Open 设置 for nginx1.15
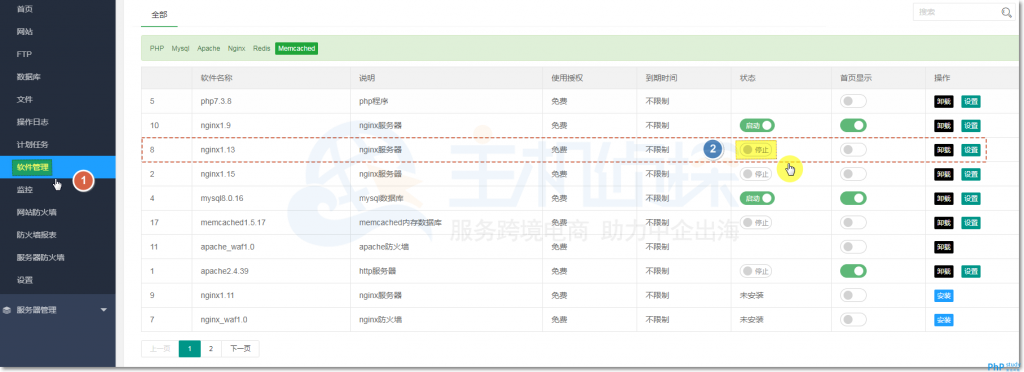 971,174
